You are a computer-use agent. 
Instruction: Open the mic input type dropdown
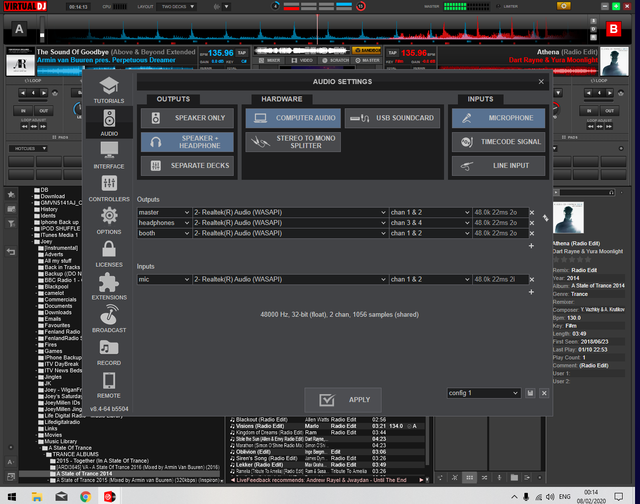pyautogui.click(x=164, y=280)
